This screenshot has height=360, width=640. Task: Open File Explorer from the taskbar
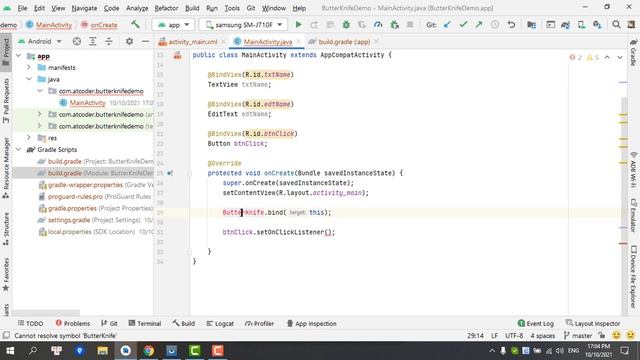point(102,351)
